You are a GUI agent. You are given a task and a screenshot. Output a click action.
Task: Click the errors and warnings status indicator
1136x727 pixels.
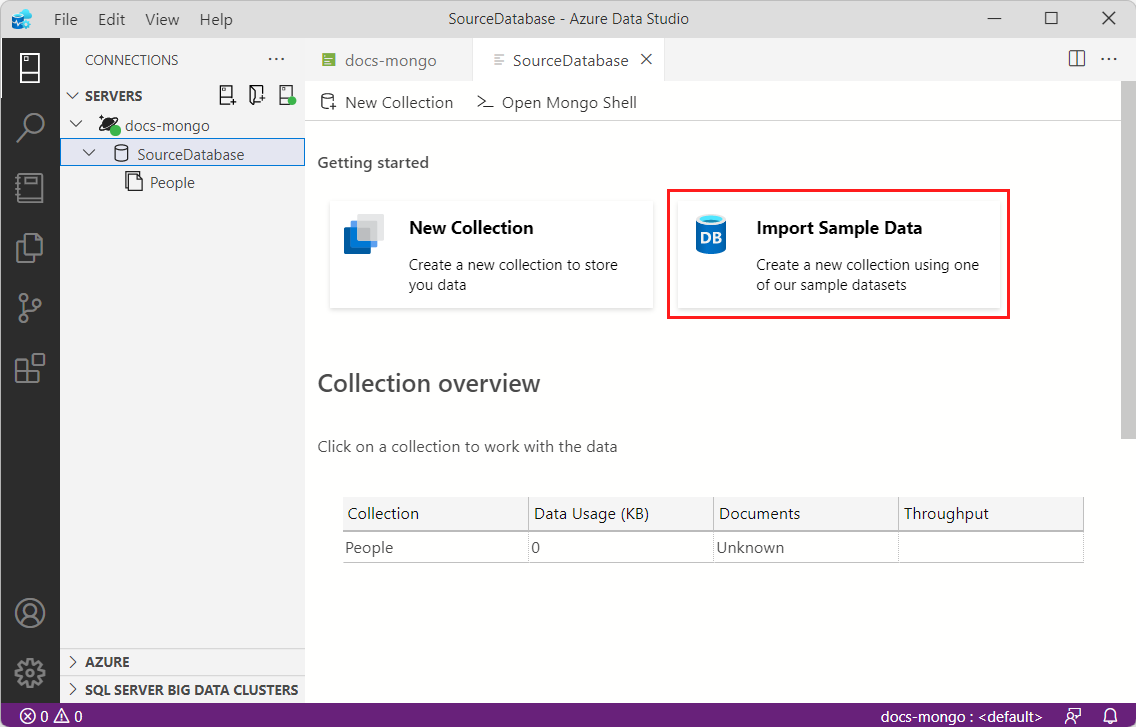(51, 716)
